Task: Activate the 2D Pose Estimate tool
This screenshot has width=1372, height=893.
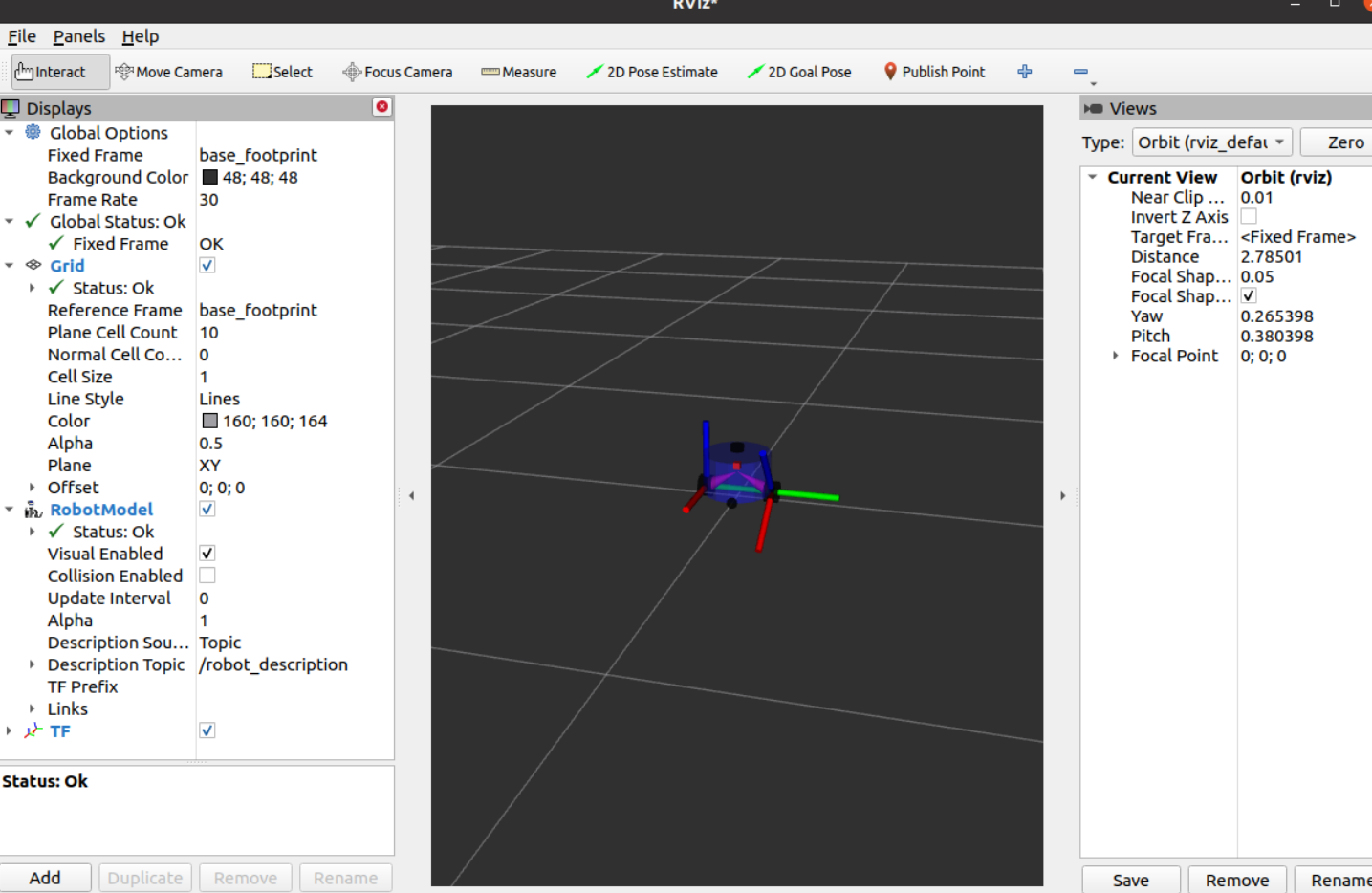Action: pyautogui.click(x=651, y=72)
